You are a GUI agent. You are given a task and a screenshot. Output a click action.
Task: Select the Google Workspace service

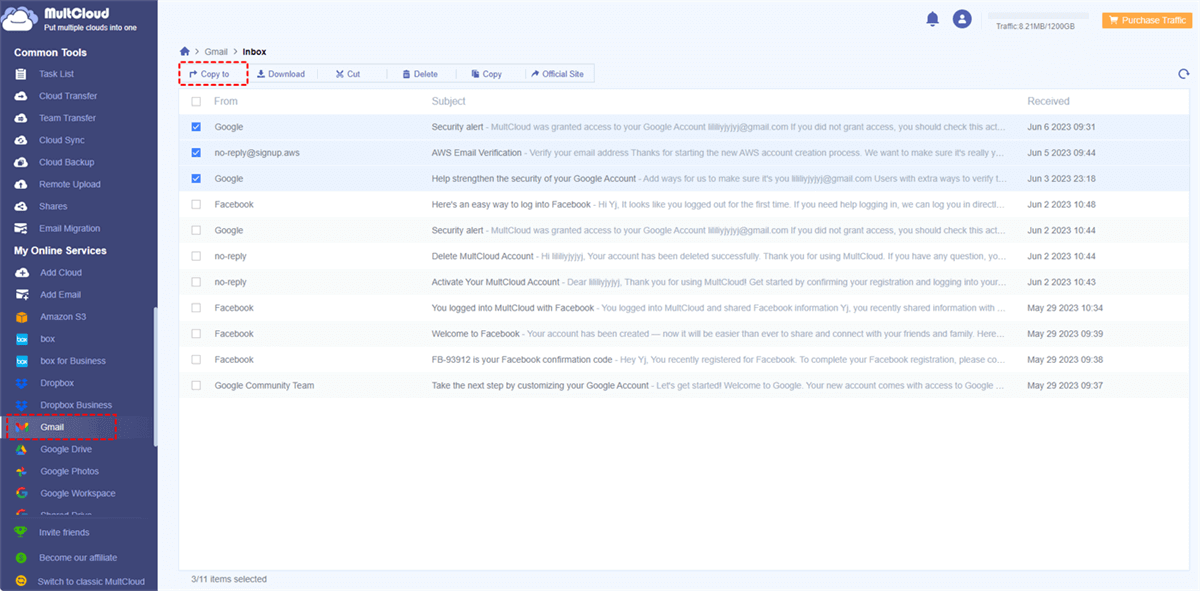77,493
